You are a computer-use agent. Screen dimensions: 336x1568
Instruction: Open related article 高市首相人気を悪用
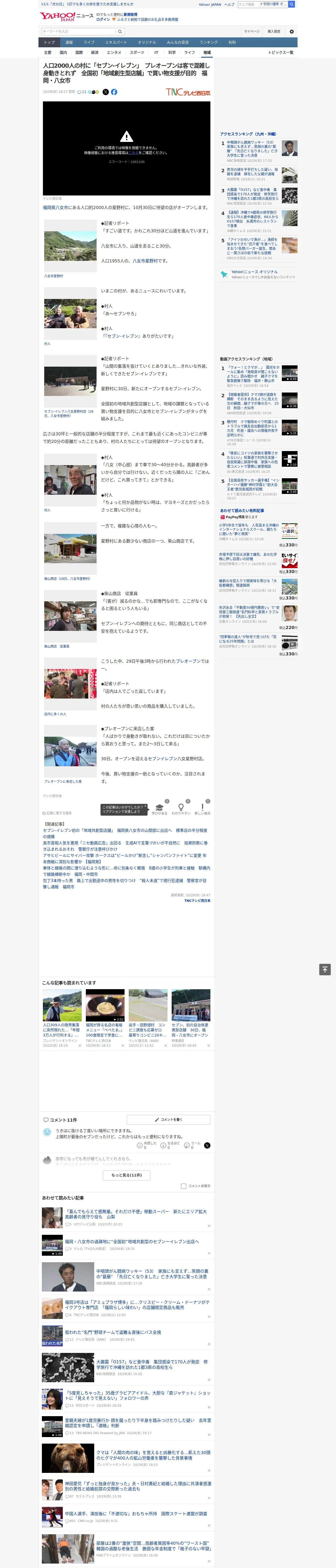(x=125, y=846)
